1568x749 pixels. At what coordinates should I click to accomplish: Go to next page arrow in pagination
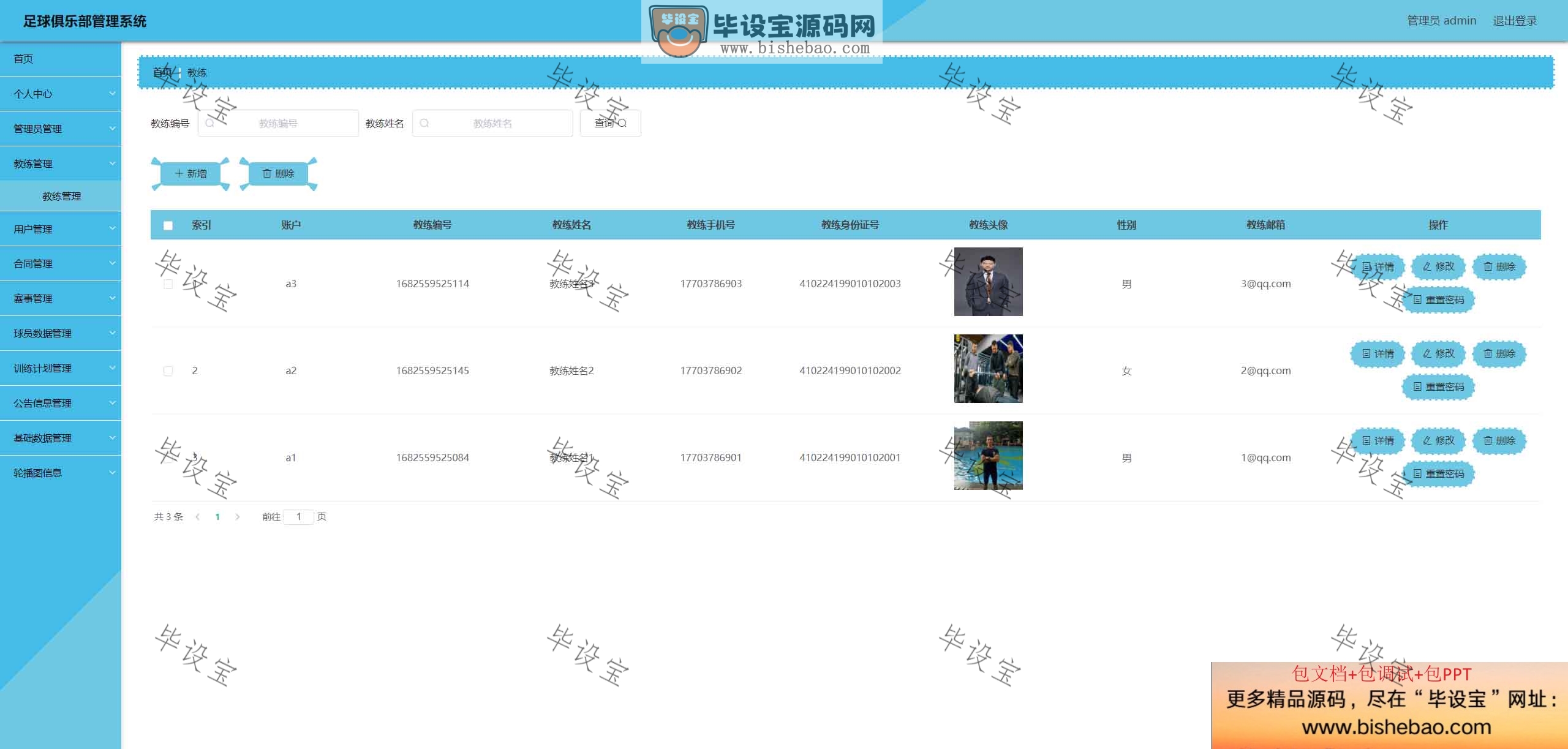[x=238, y=517]
